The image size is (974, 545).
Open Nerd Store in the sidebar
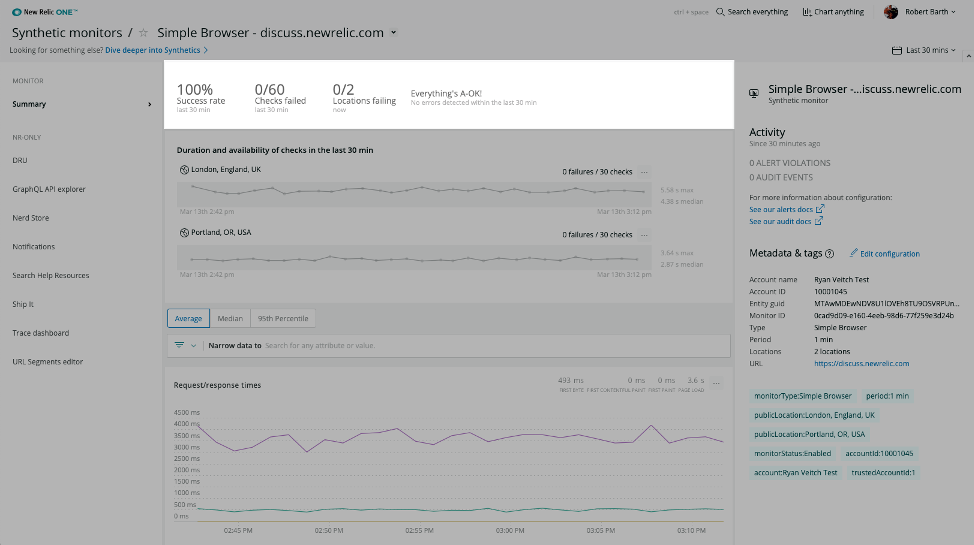30,218
